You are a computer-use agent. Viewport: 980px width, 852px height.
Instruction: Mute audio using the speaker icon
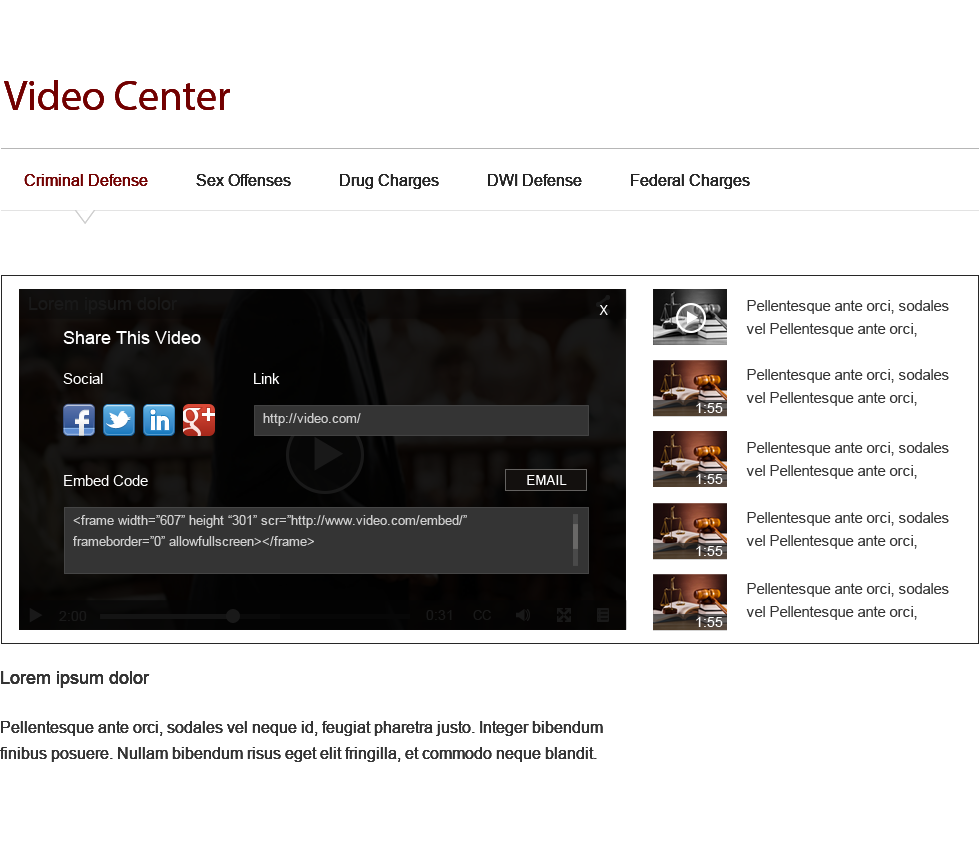pos(523,616)
